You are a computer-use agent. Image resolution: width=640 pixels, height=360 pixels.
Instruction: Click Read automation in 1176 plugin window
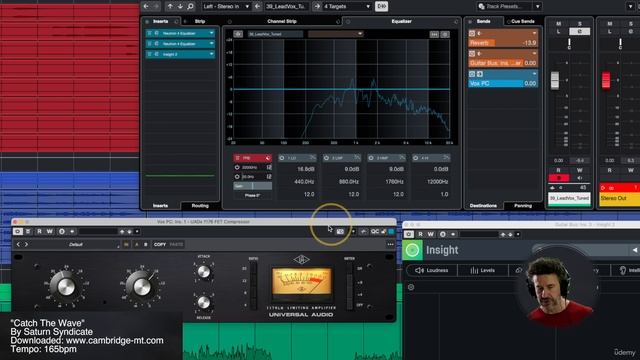pyautogui.click(x=39, y=231)
